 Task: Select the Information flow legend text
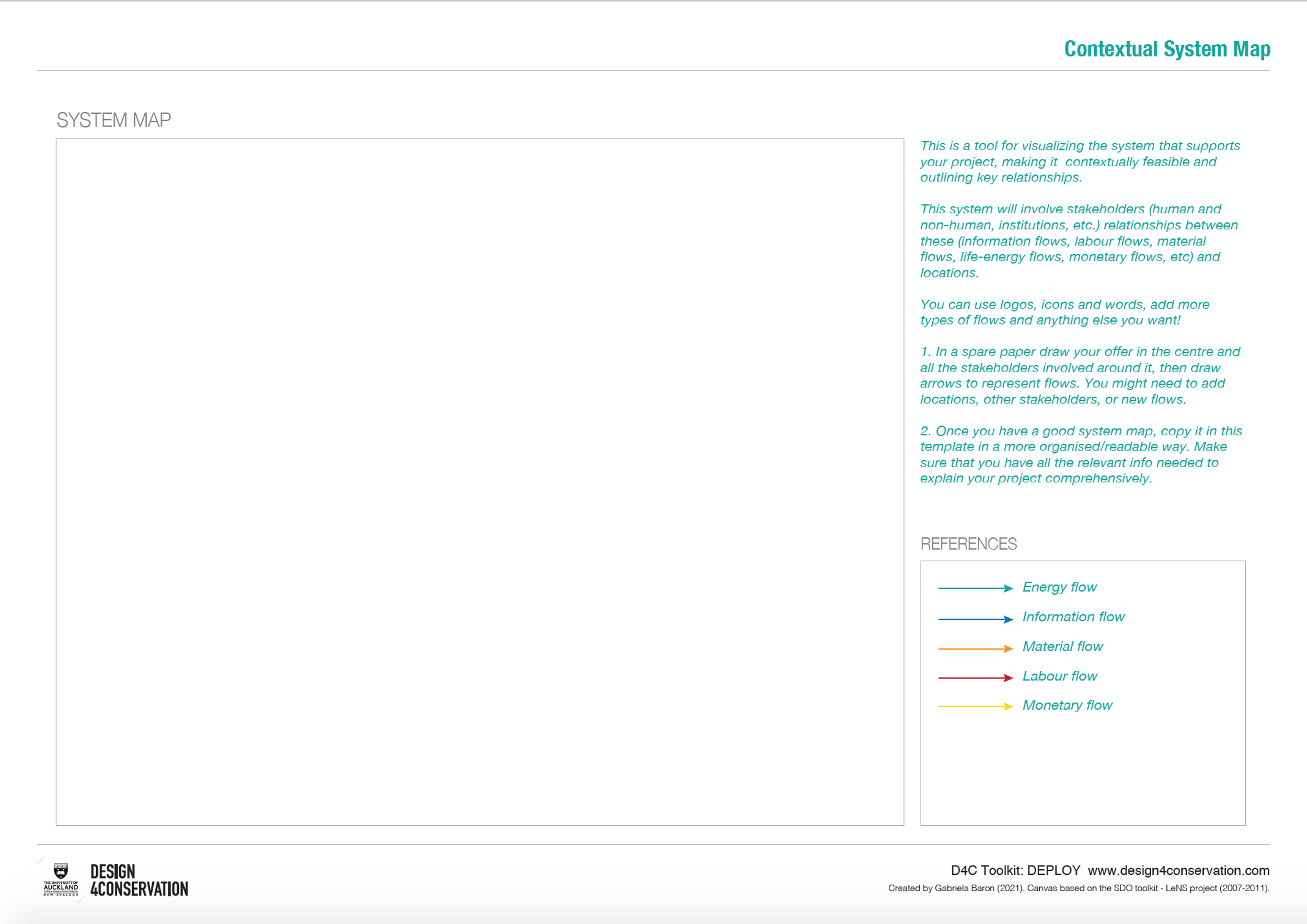(x=1074, y=617)
